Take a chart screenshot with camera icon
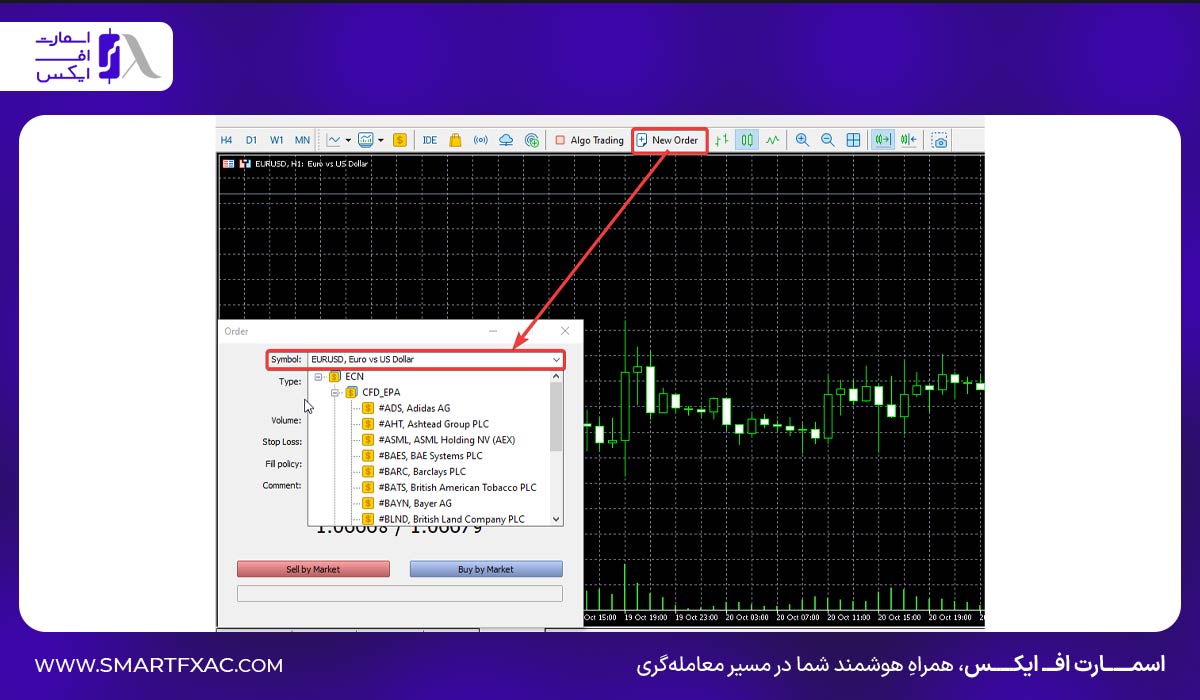 tap(939, 141)
